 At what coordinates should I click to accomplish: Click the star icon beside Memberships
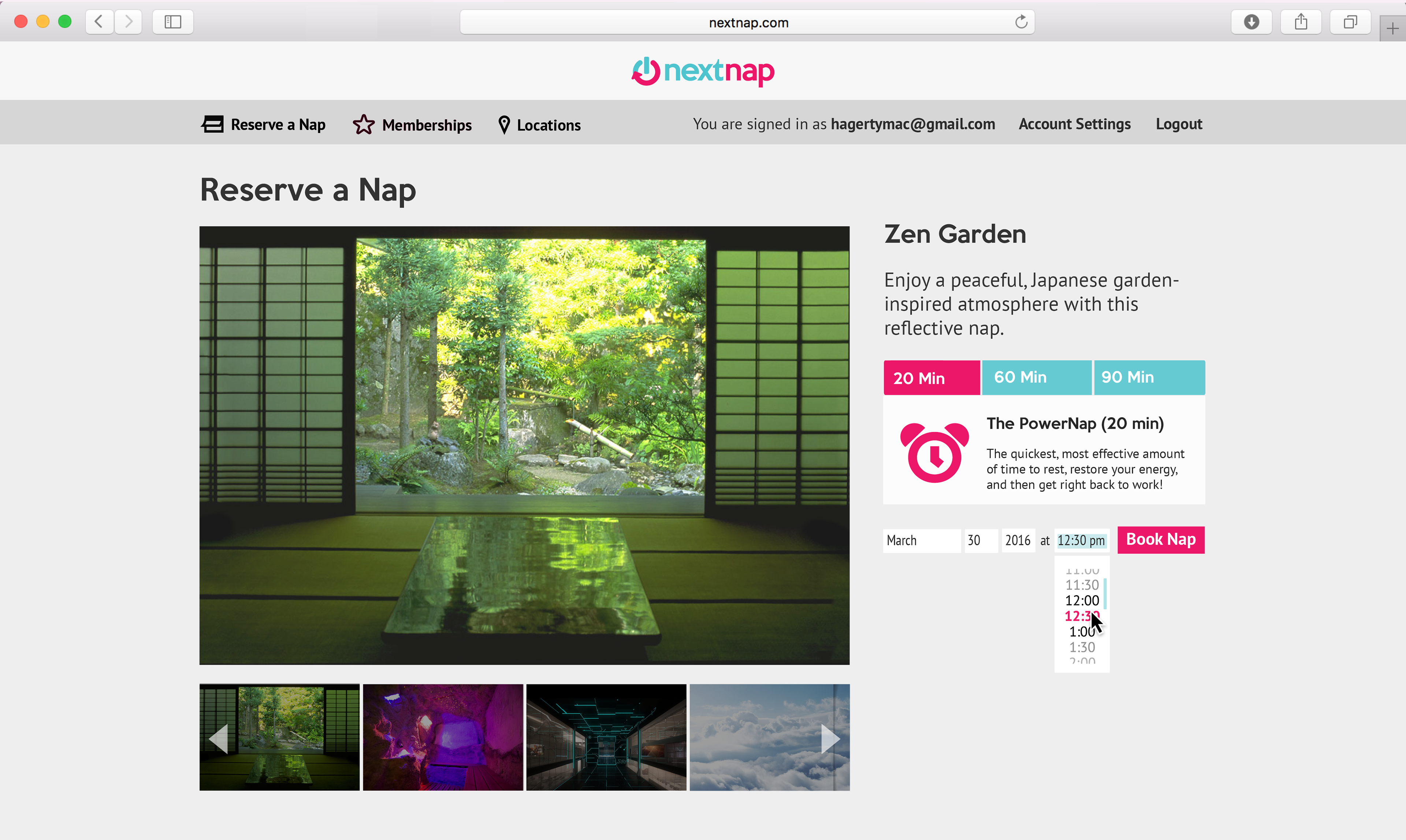364,124
